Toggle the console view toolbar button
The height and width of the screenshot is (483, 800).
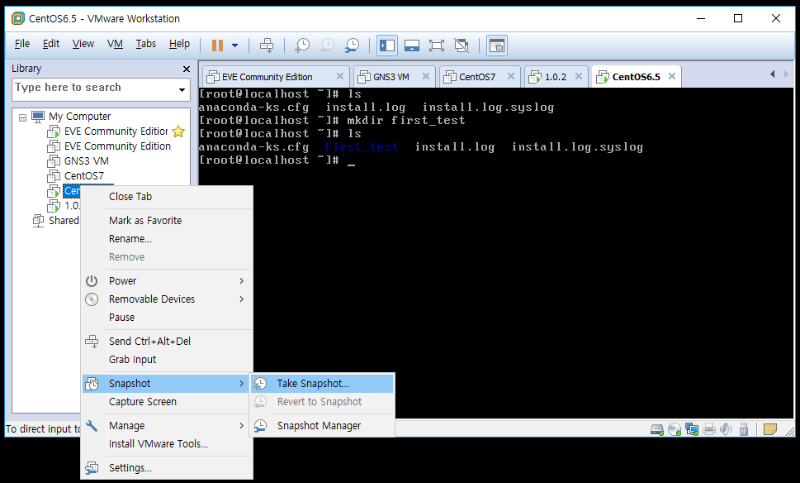coord(496,45)
